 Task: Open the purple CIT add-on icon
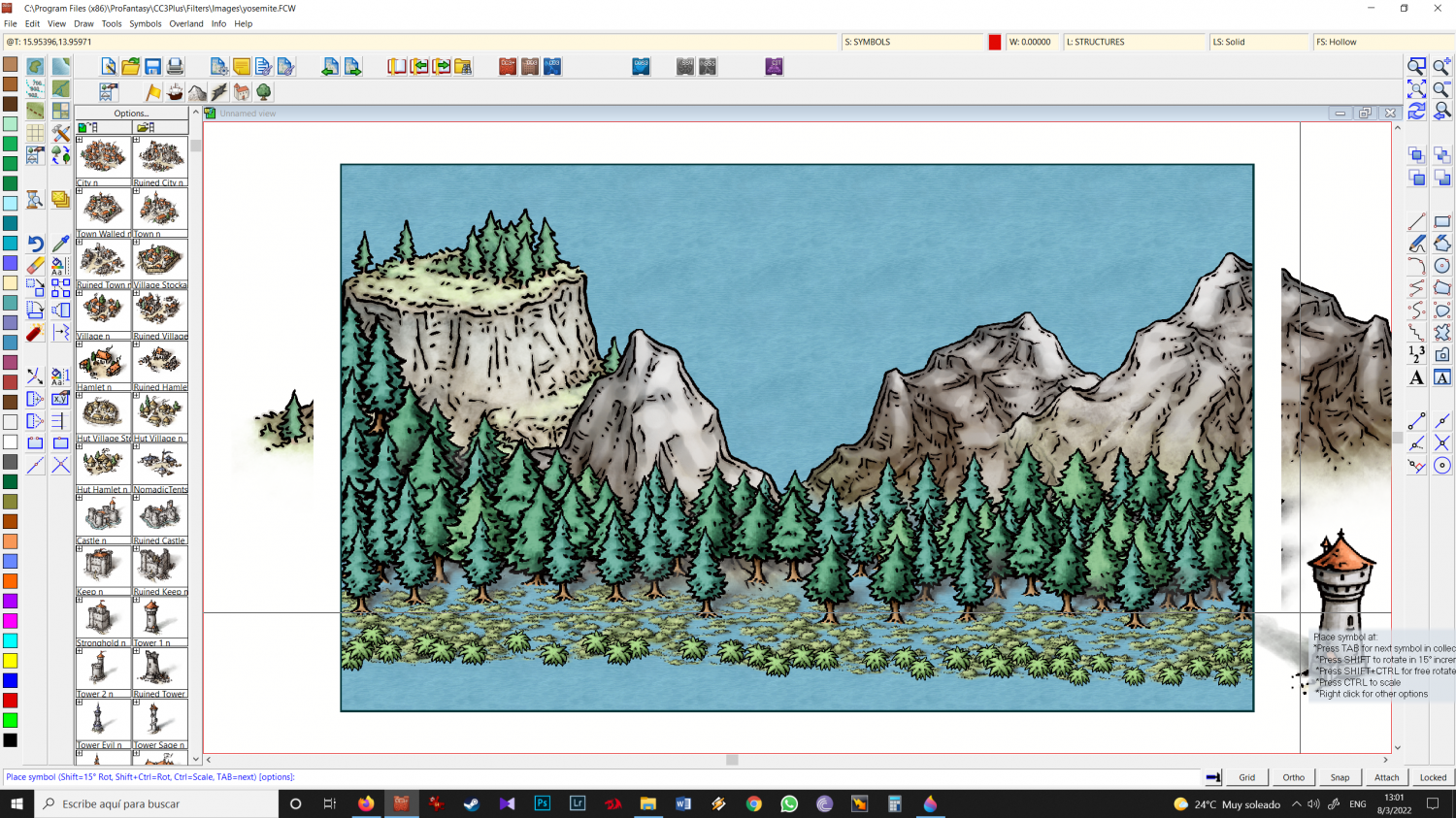coord(775,66)
